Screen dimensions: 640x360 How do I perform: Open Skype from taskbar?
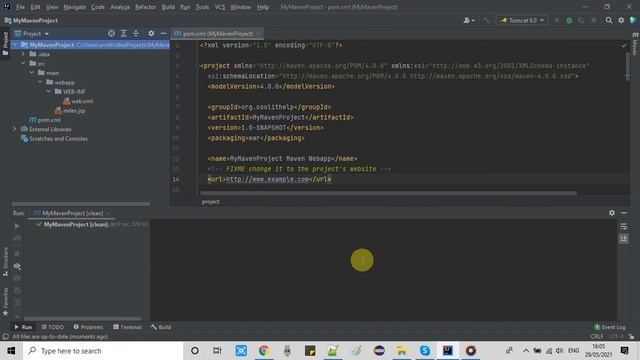424,351
